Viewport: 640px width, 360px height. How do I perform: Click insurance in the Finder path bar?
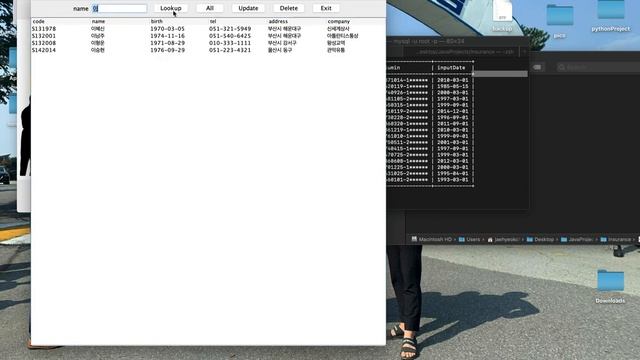615,240
